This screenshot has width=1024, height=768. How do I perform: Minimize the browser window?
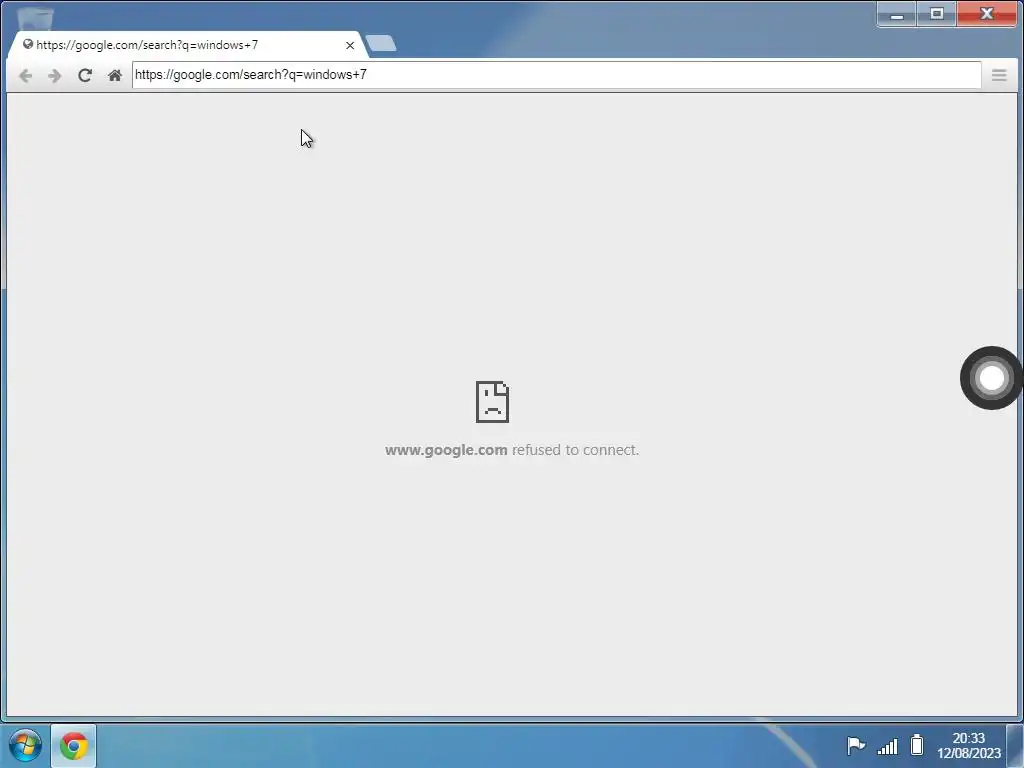click(x=897, y=14)
